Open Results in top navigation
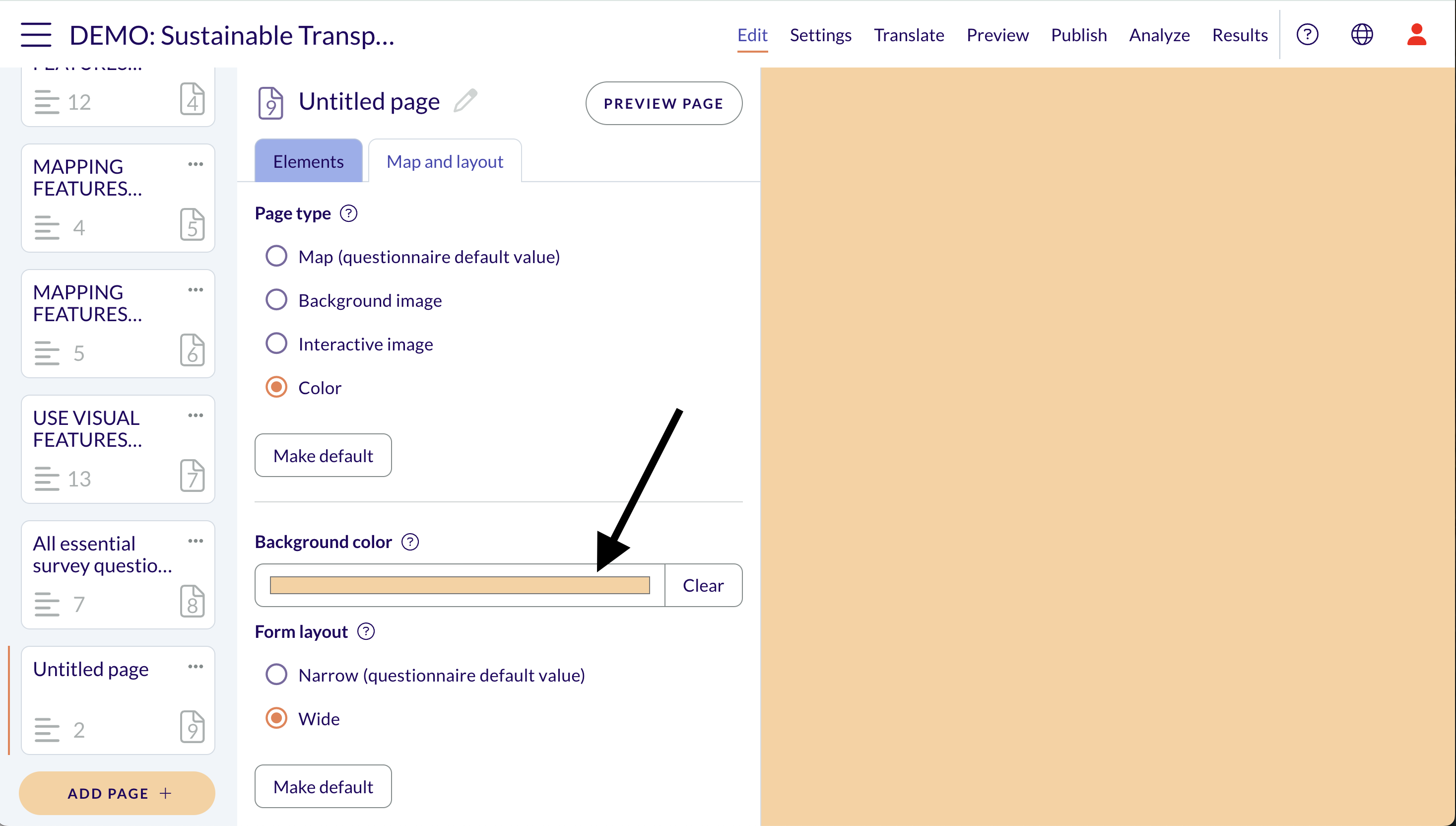Screen dimensions: 1456x826 pos(1240,35)
